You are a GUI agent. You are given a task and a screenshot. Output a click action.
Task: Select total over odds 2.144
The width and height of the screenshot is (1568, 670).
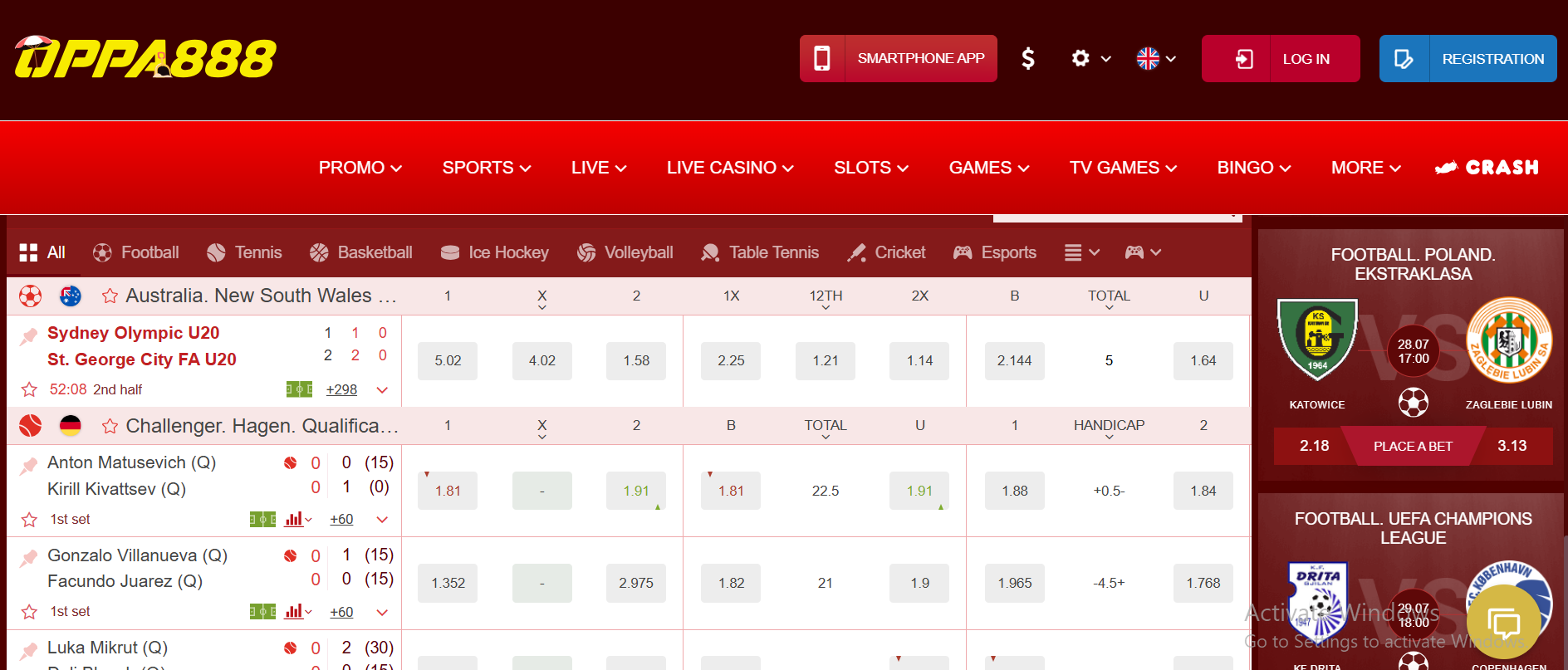pyautogui.click(x=1015, y=360)
